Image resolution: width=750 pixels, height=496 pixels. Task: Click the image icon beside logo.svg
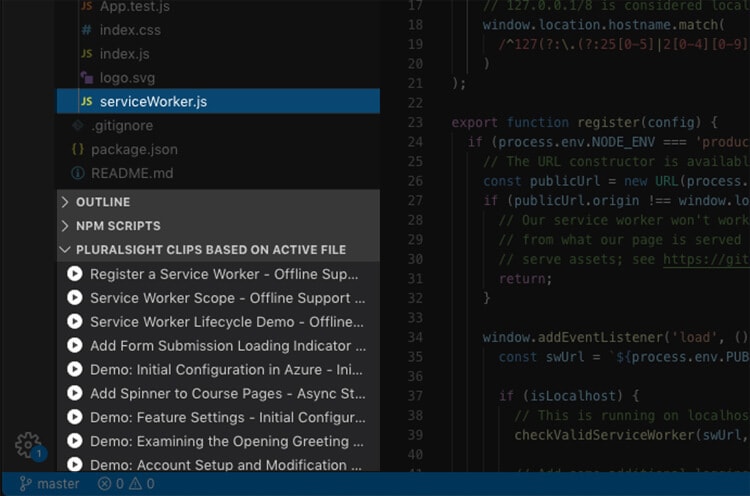[87, 77]
